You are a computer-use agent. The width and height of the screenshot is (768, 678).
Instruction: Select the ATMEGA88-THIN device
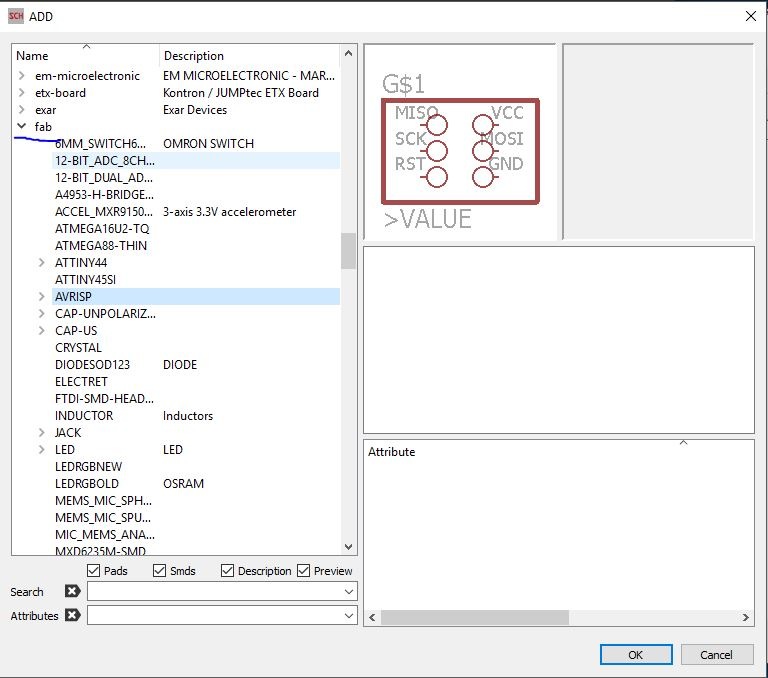[x=101, y=245]
